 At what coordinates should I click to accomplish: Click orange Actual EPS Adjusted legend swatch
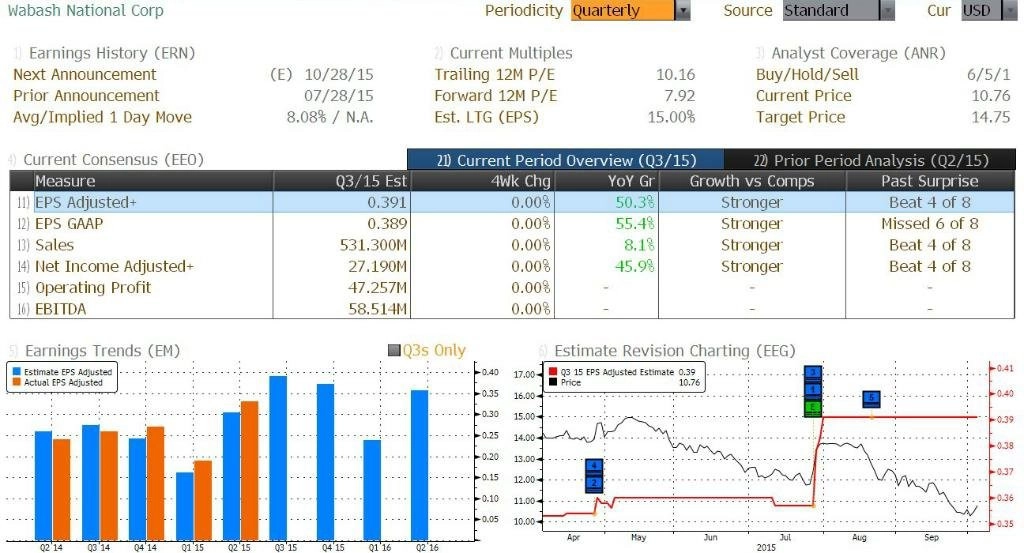16,382
